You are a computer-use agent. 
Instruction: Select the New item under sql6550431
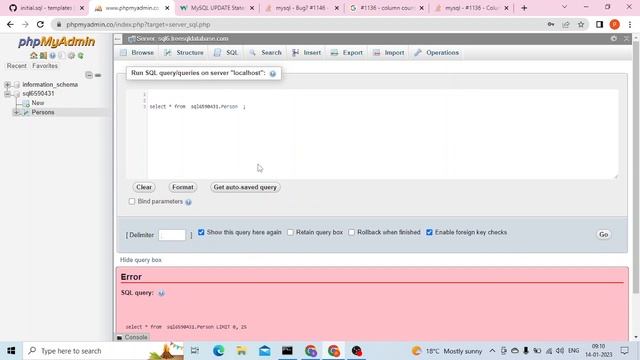38,103
